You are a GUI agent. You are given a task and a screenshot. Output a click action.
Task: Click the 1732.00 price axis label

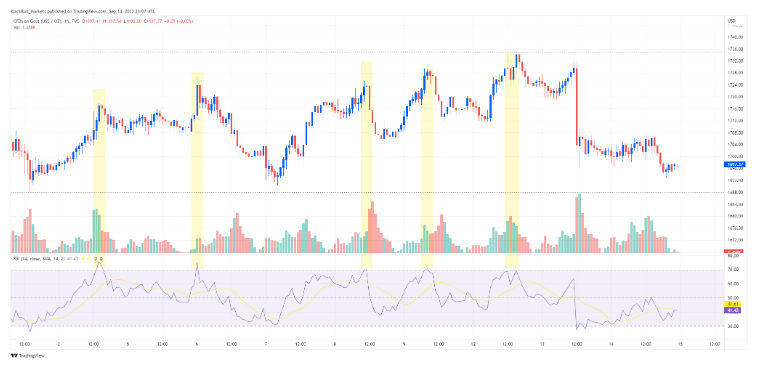click(x=736, y=61)
